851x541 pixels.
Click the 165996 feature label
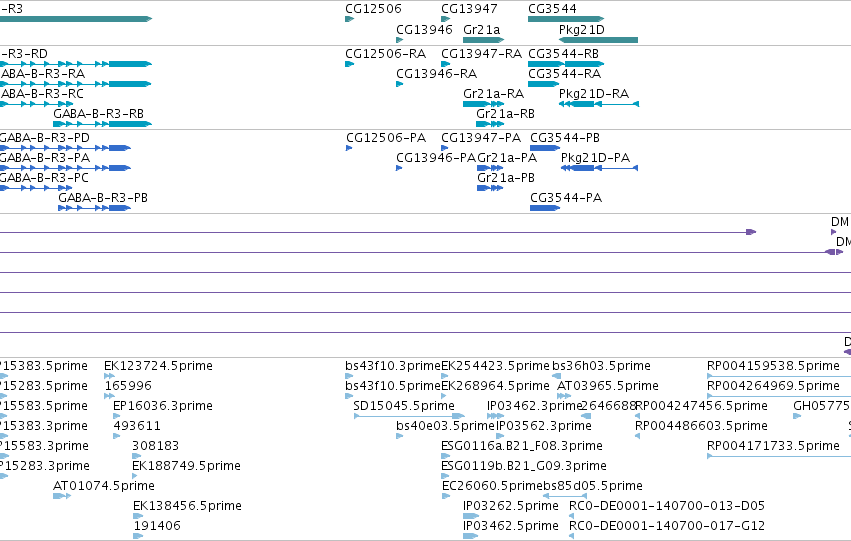click(128, 386)
